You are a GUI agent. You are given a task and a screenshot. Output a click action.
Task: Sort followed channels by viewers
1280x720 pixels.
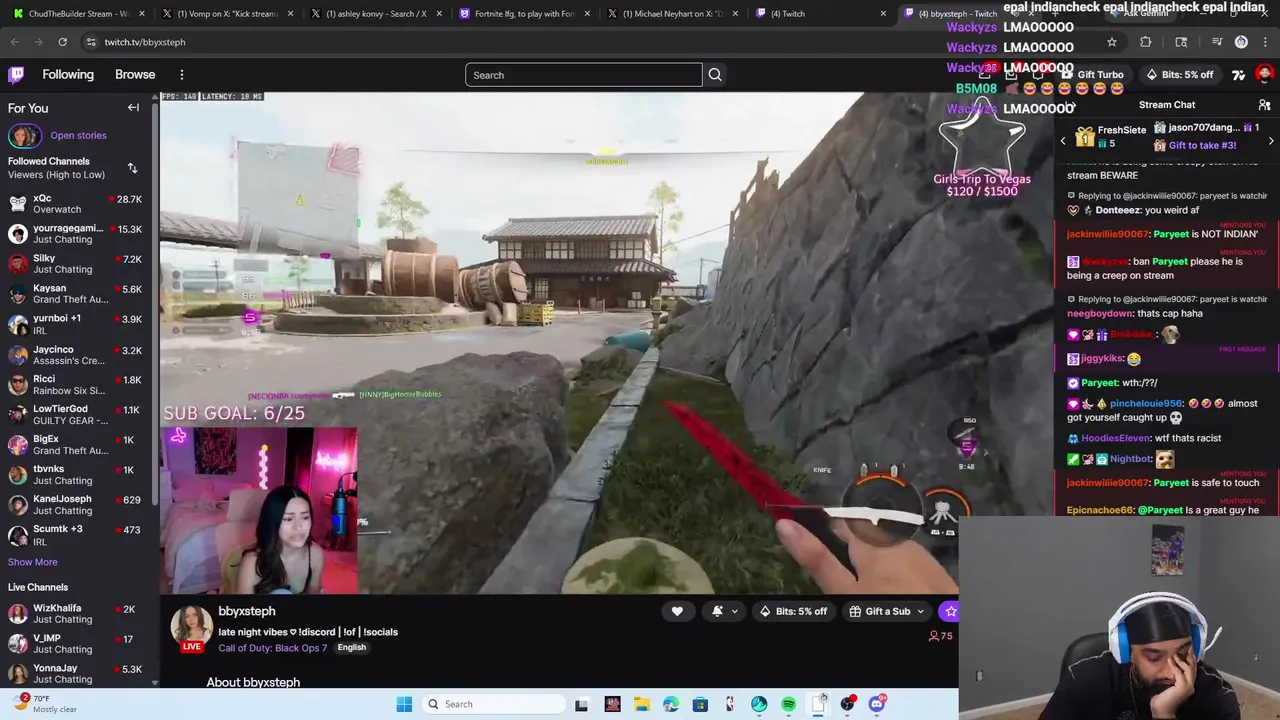tap(132, 168)
